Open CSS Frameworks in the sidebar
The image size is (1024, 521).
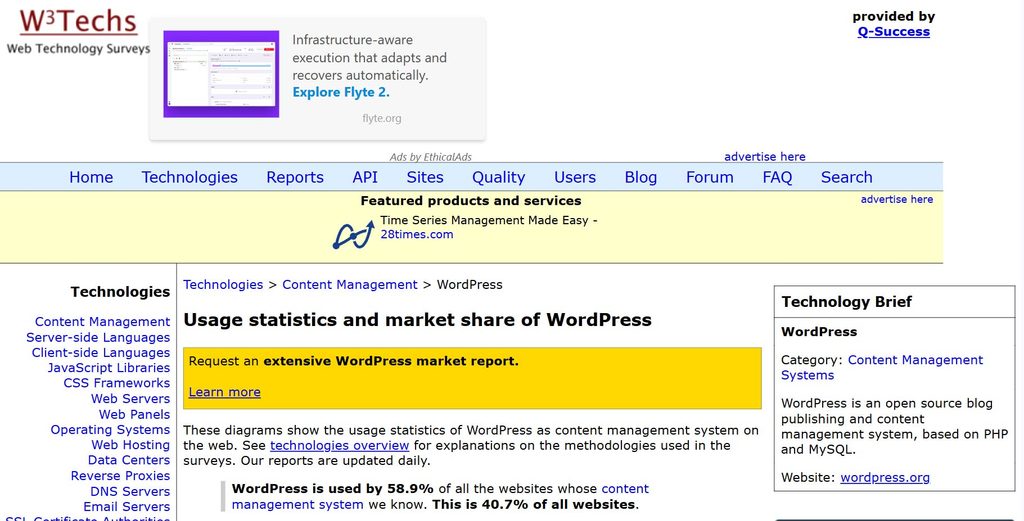coord(116,383)
